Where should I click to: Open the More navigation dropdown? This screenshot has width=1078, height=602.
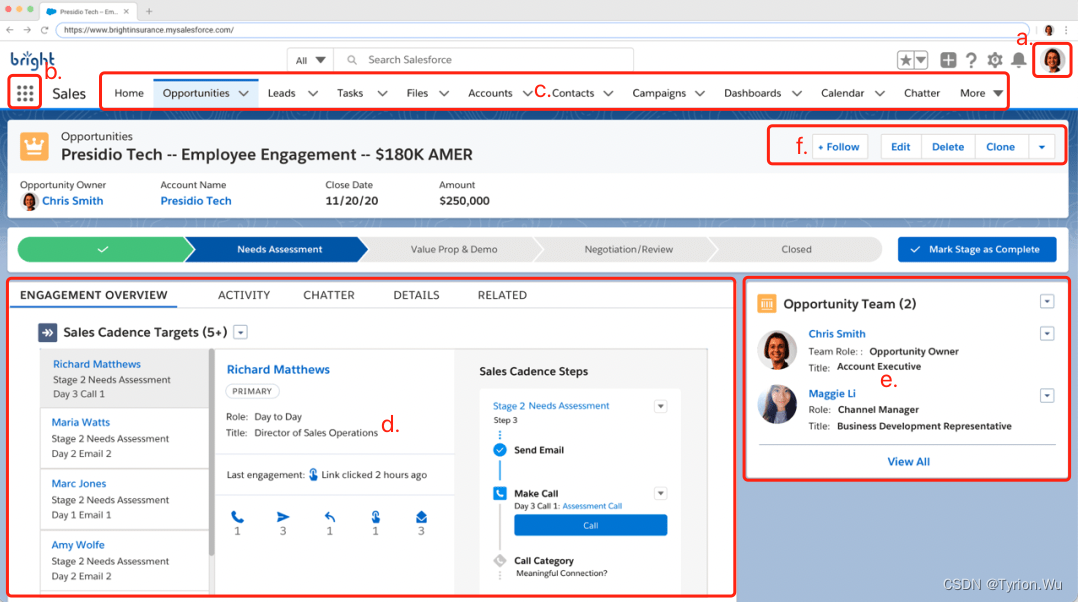pos(981,93)
